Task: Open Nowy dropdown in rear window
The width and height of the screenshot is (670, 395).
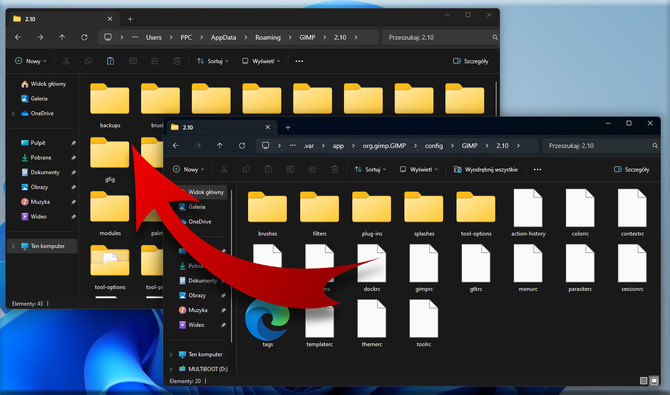Action: tap(31, 61)
